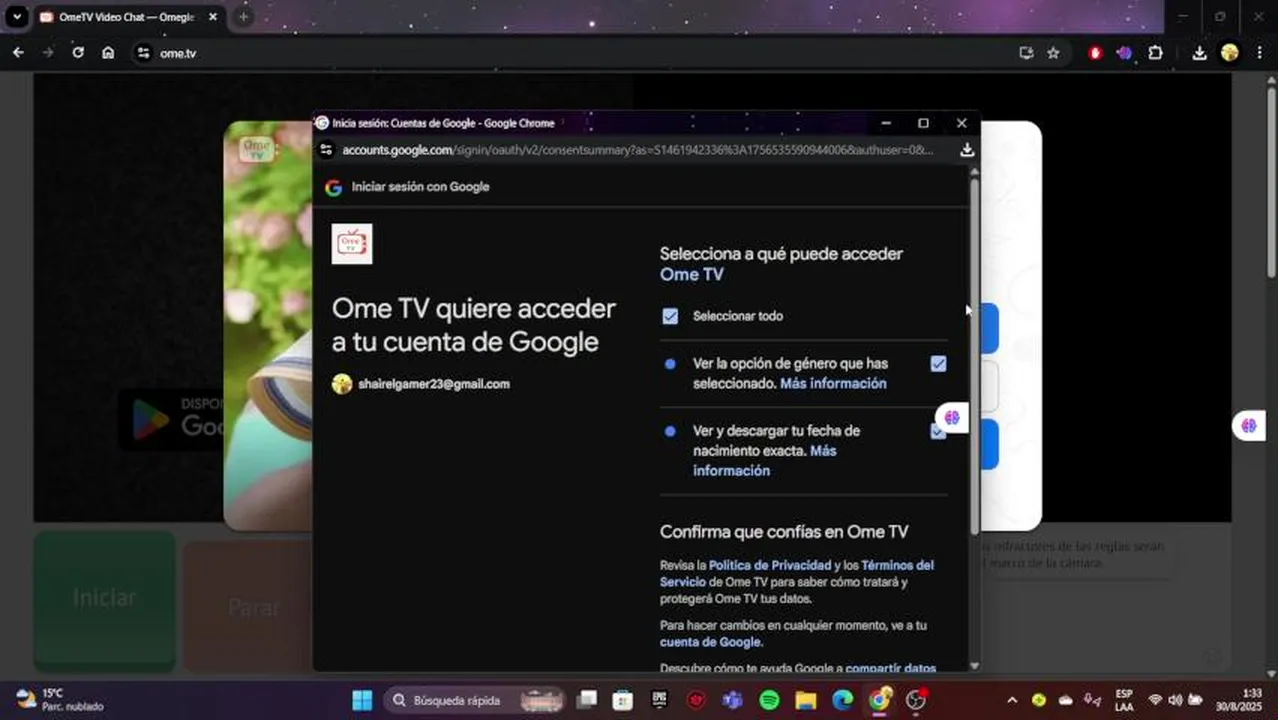
Task: Open the red extension icon in toolbar
Action: coord(1095,53)
